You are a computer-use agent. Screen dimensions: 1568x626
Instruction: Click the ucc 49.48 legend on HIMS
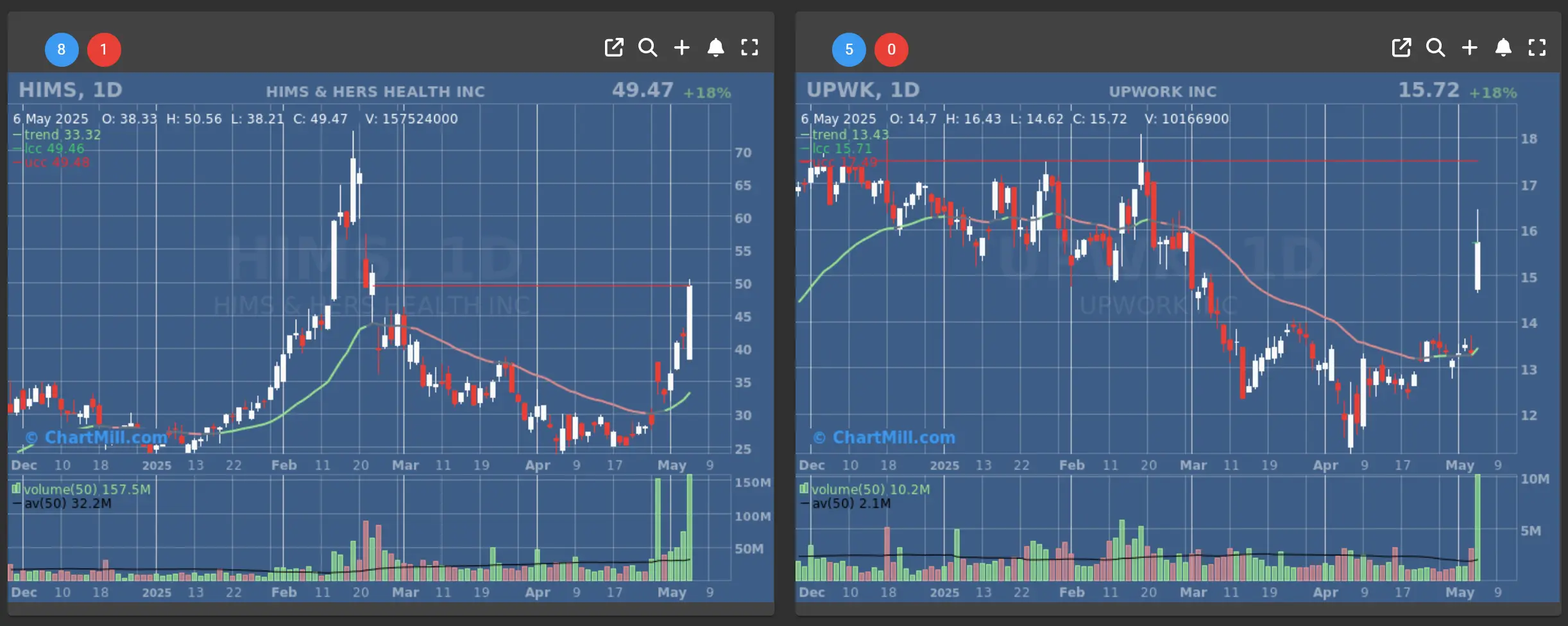[51, 162]
